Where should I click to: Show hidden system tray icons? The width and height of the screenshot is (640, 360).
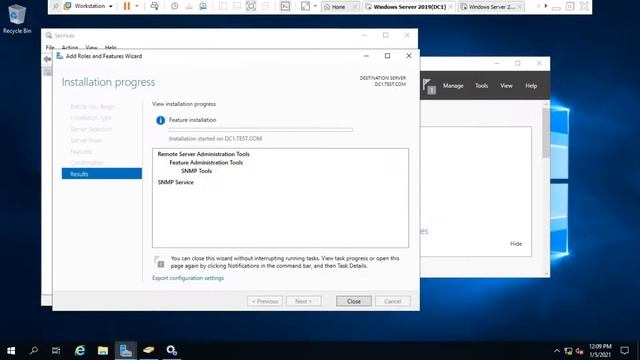click(x=557, y=351)
